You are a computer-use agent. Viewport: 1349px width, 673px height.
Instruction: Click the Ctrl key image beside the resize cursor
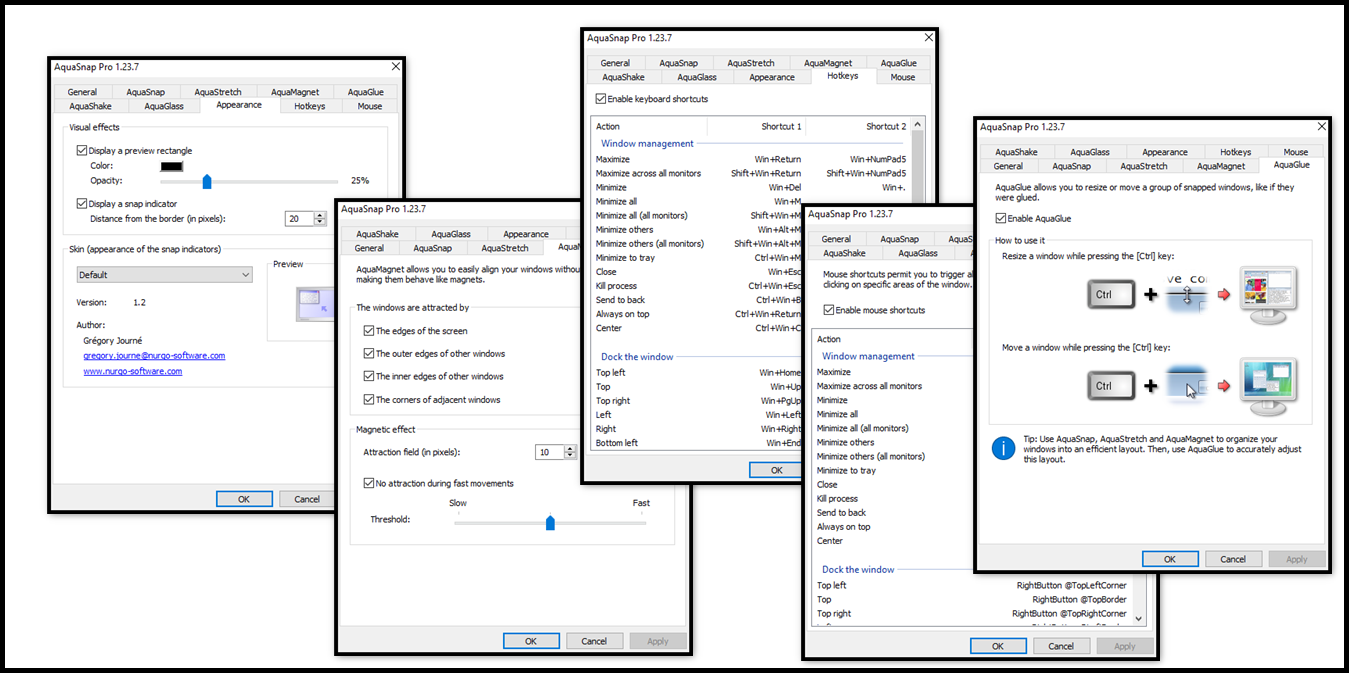[x=1110, y=295]
